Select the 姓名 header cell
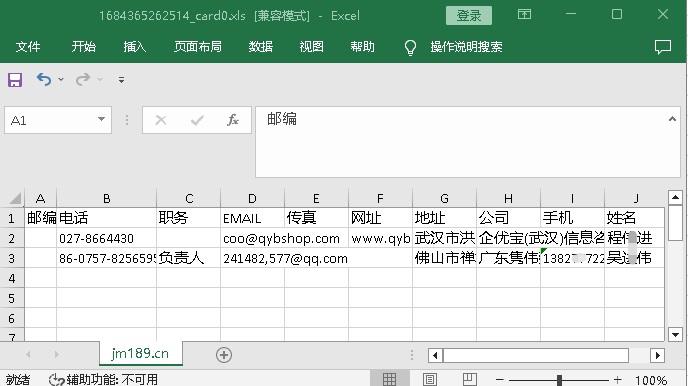The width and height of the screenshot is (688, 386). click(x=634, y=218)
